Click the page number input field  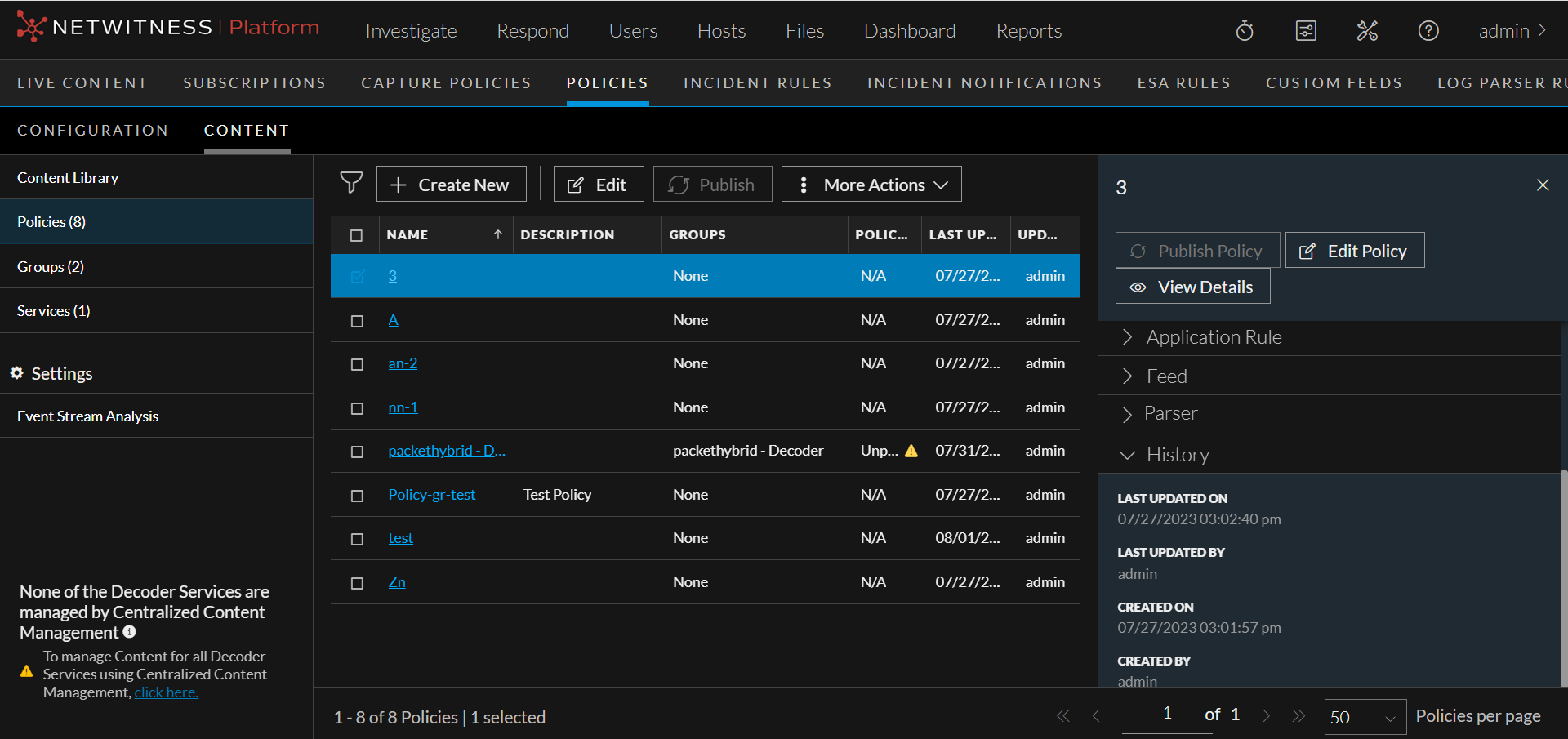point(1167,715)
